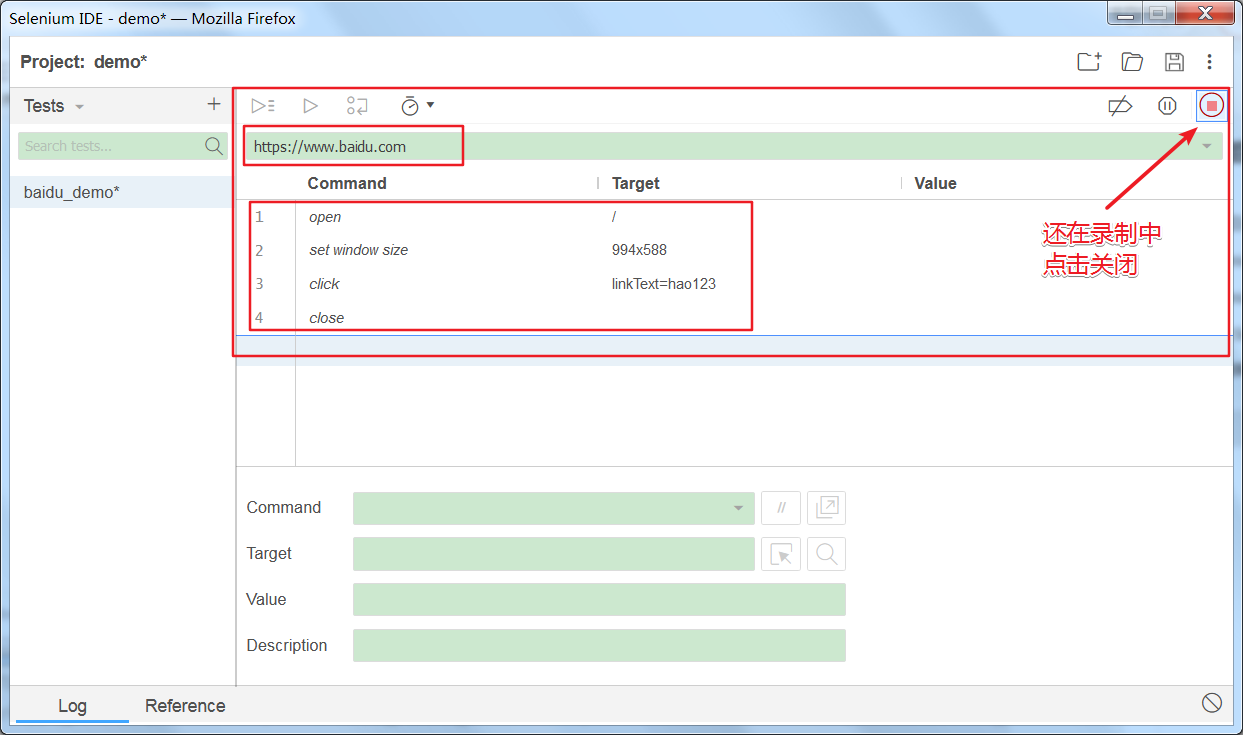The width and height of the screenshot is (1243, 735).
Task: Click the Command column header
Action: pos(347,183)
